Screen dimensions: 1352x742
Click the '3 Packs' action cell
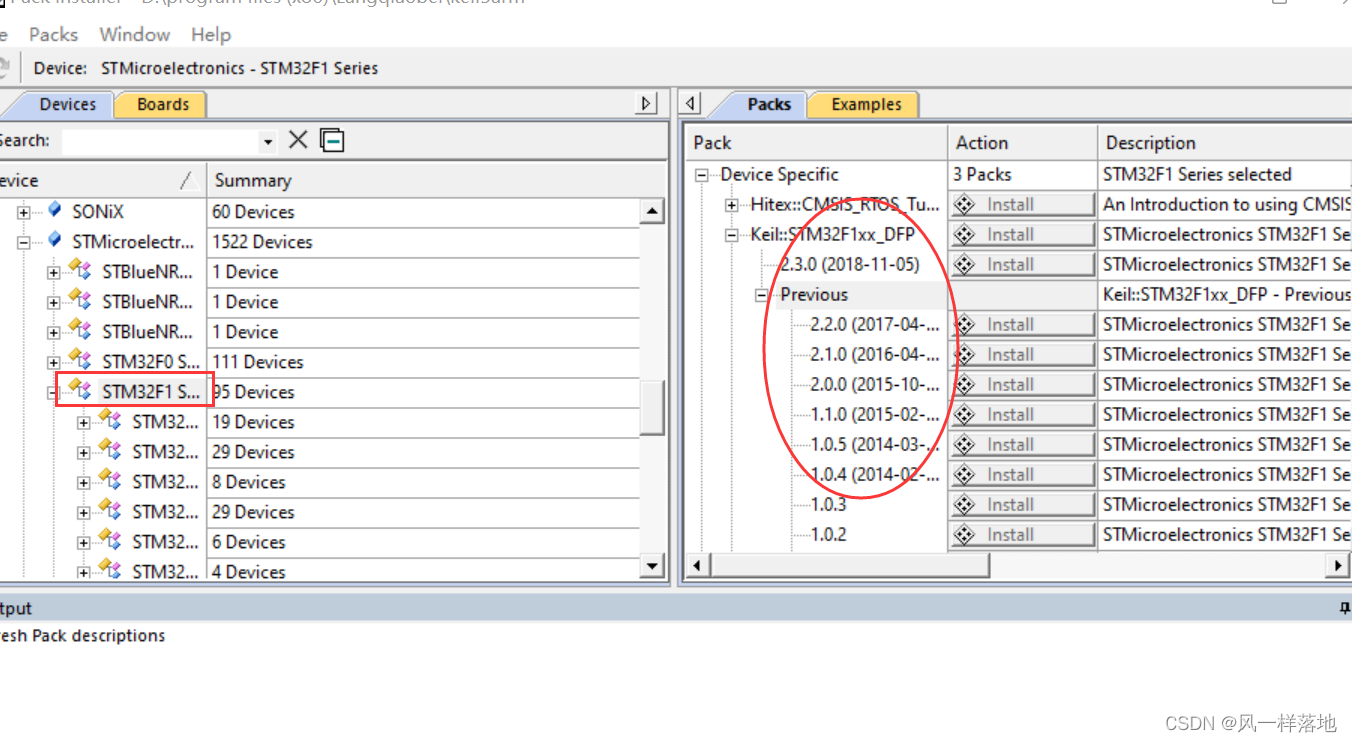[982, 174]
